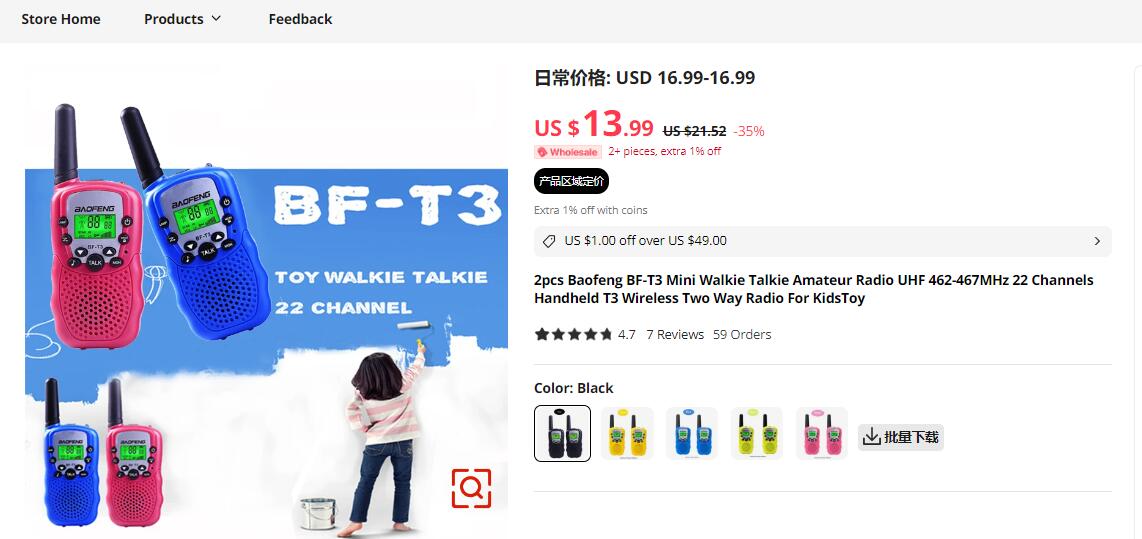Click the 批量下载 button
Image resolution: width=1142 pixels, height=539 pixels.
point(901,437)
